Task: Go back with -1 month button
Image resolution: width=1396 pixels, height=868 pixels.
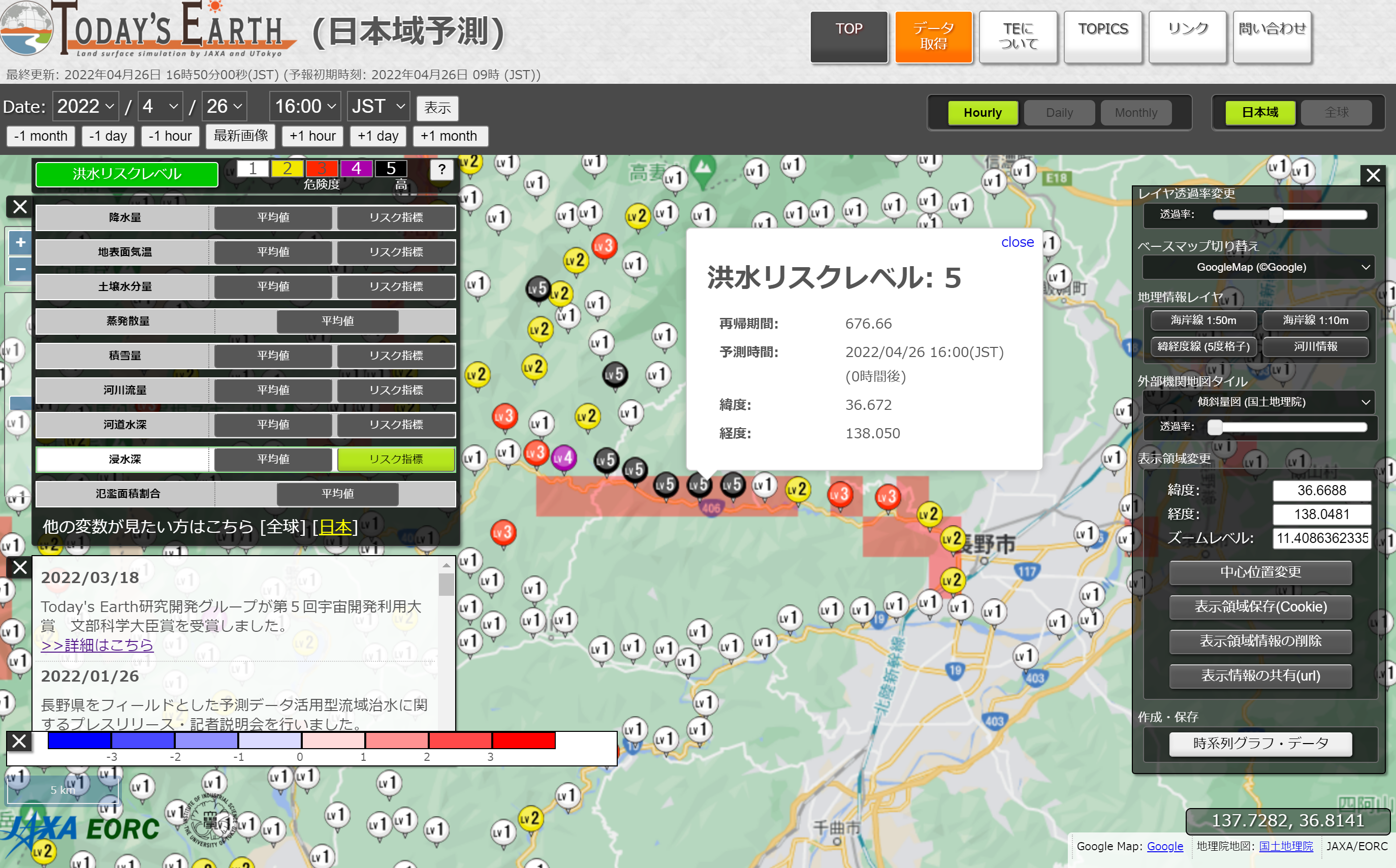Action: pos(40,136)
